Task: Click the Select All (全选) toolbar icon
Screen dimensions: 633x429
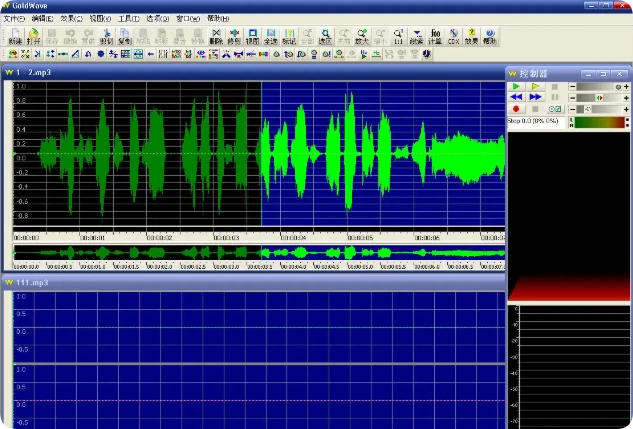Action: [270, 36]
